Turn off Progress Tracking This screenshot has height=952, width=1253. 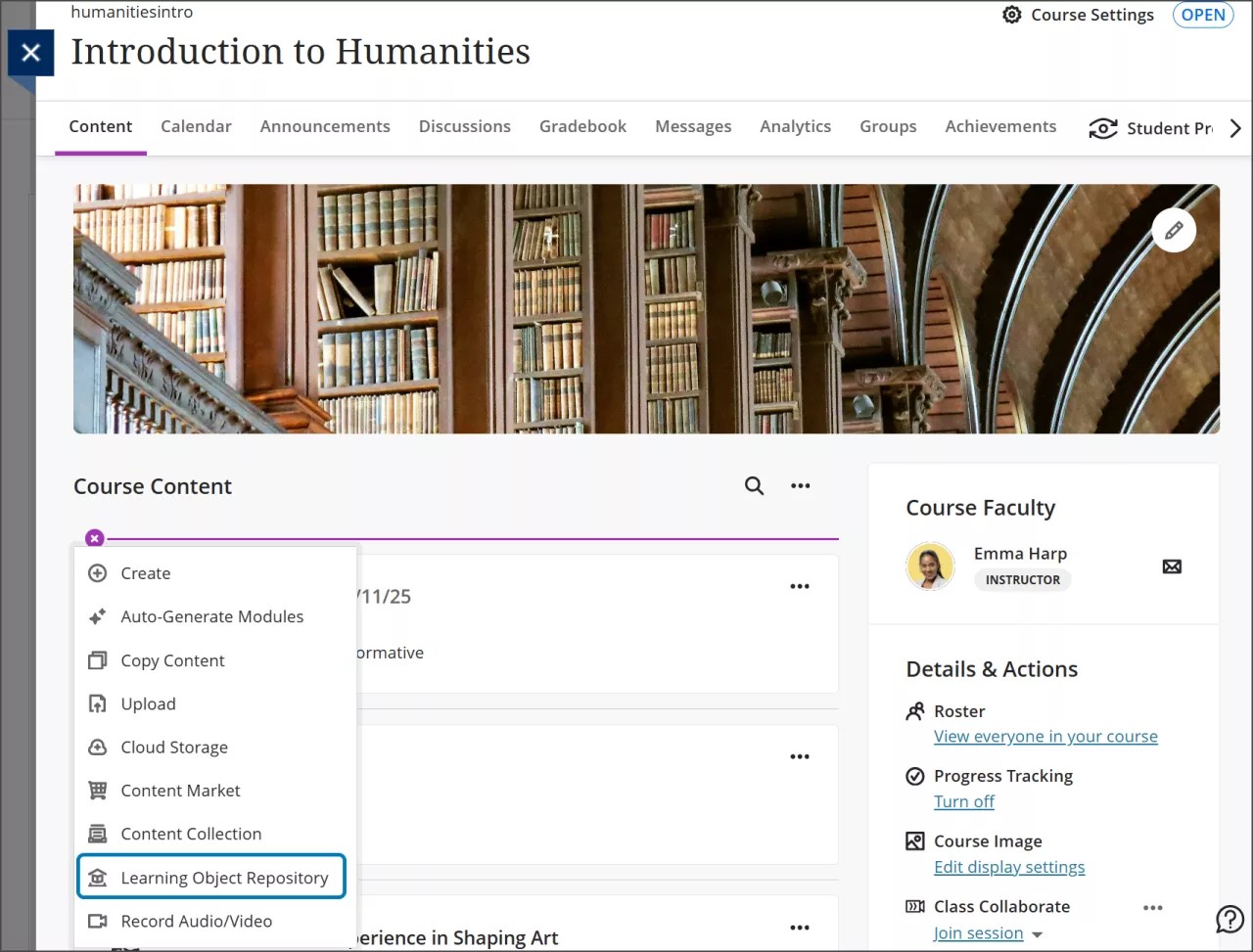point(964,801)
